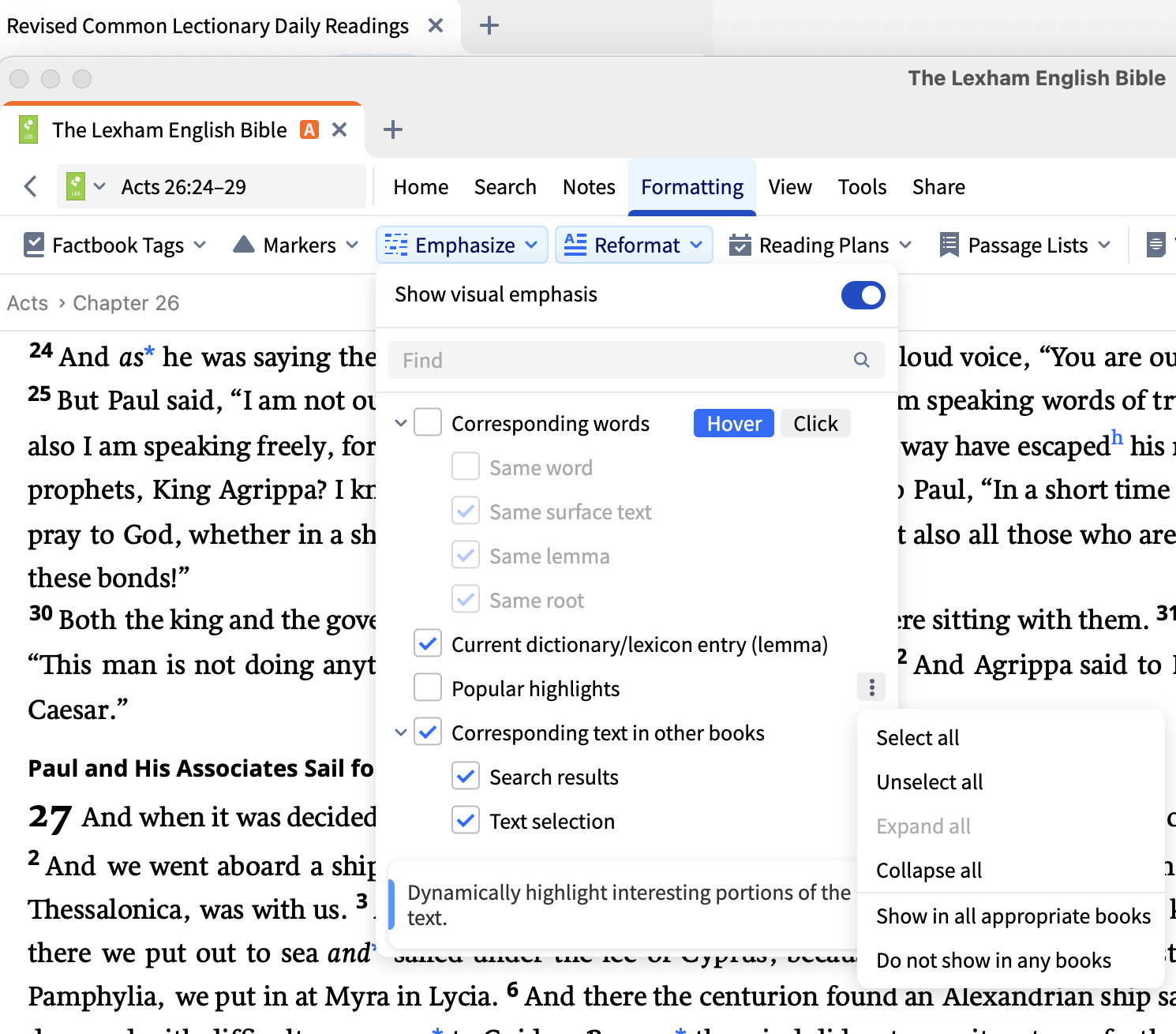1176x1034 pixels.
Task: Toggle Show visual emphasis switch off
Action: coord(863,295)
